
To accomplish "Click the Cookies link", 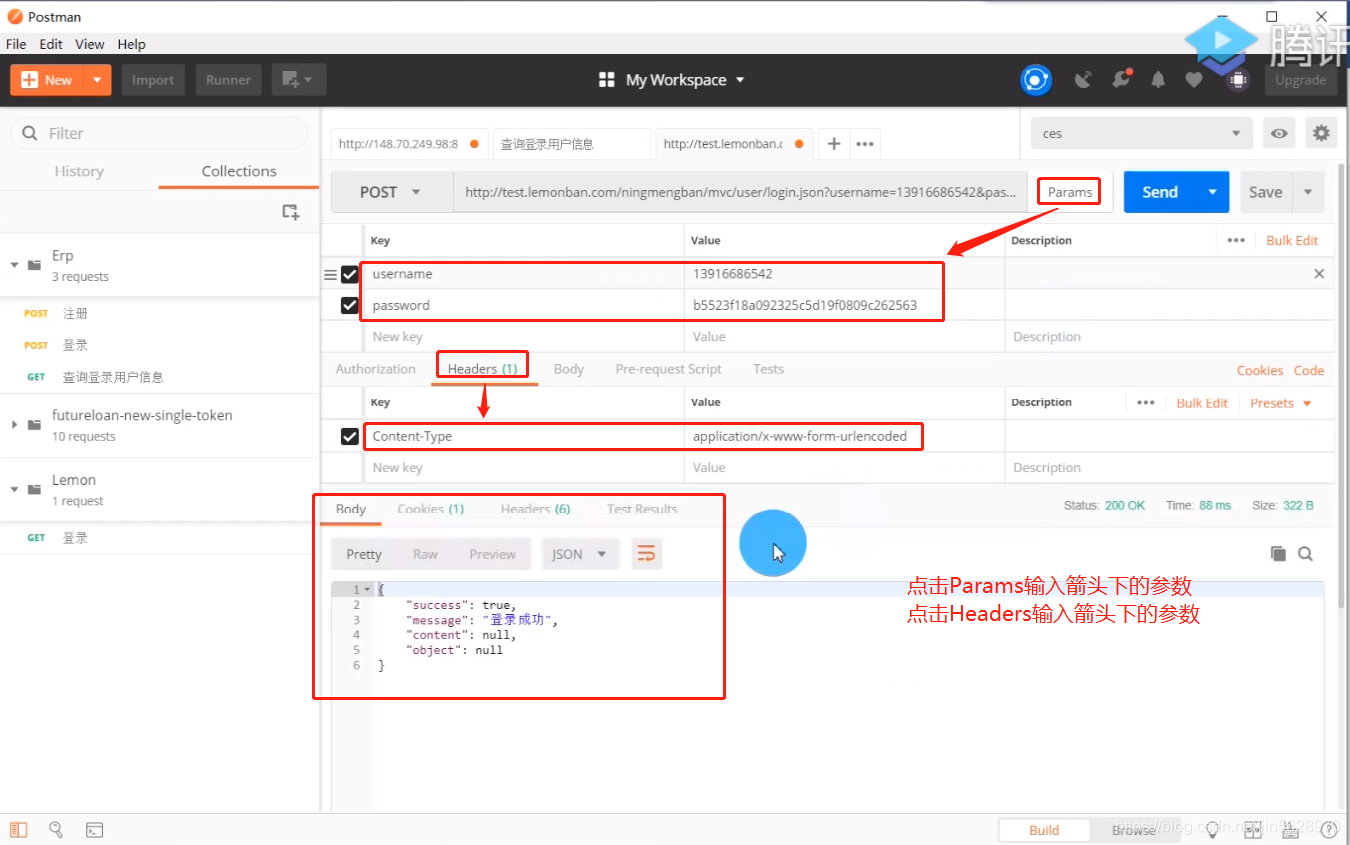I will (x=1259, y=370).
